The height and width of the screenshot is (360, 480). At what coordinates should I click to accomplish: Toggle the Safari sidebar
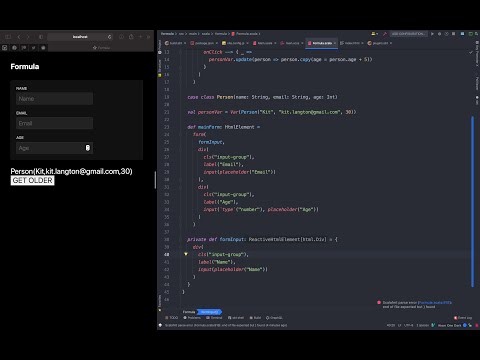8,37
